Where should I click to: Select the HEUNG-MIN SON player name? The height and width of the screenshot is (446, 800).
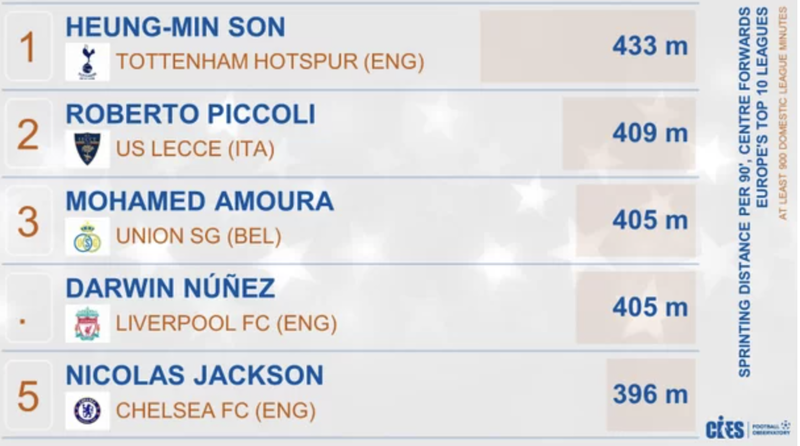pos(175,27)
